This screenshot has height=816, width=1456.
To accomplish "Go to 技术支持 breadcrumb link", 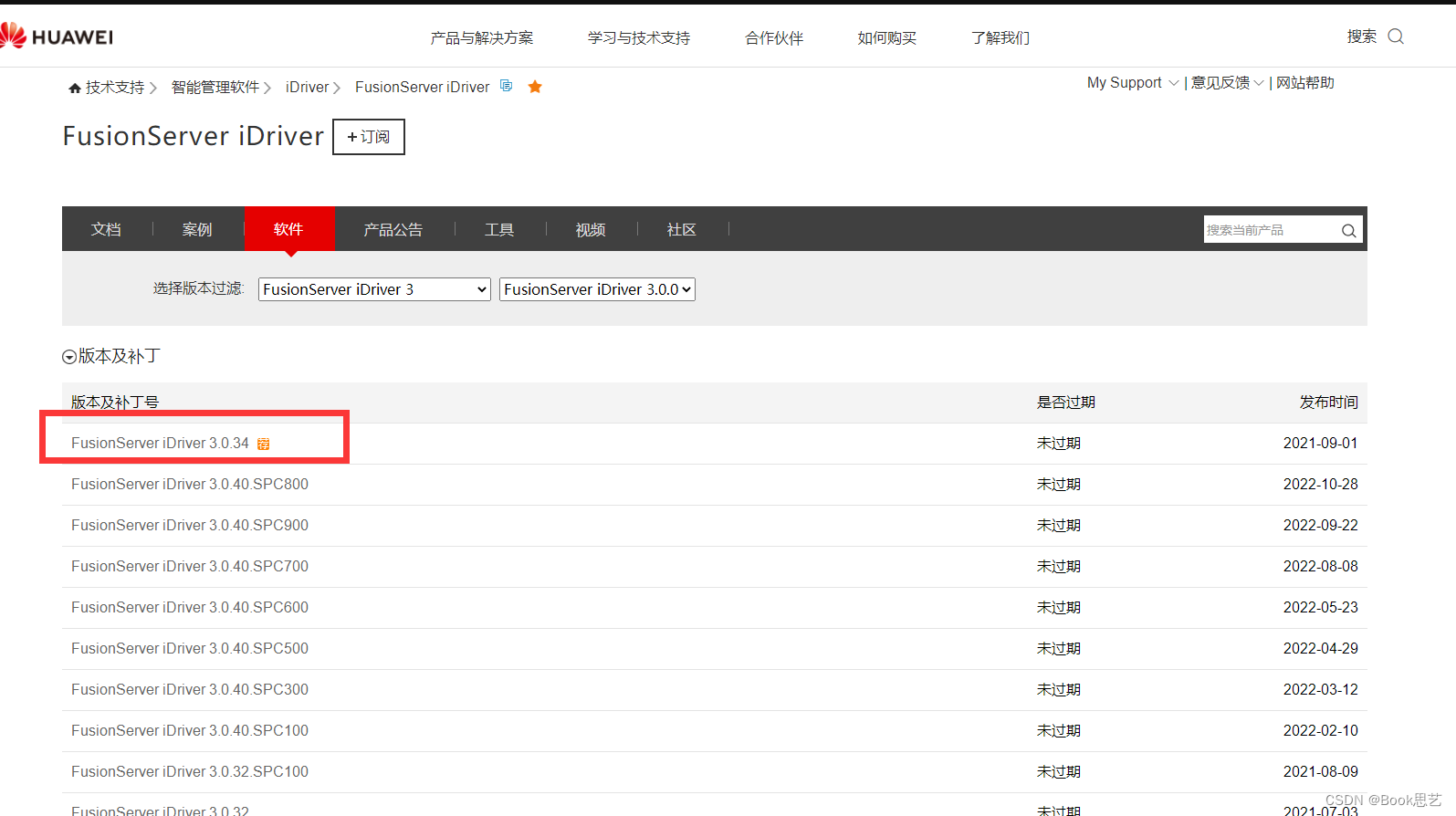I will point(115,88).
